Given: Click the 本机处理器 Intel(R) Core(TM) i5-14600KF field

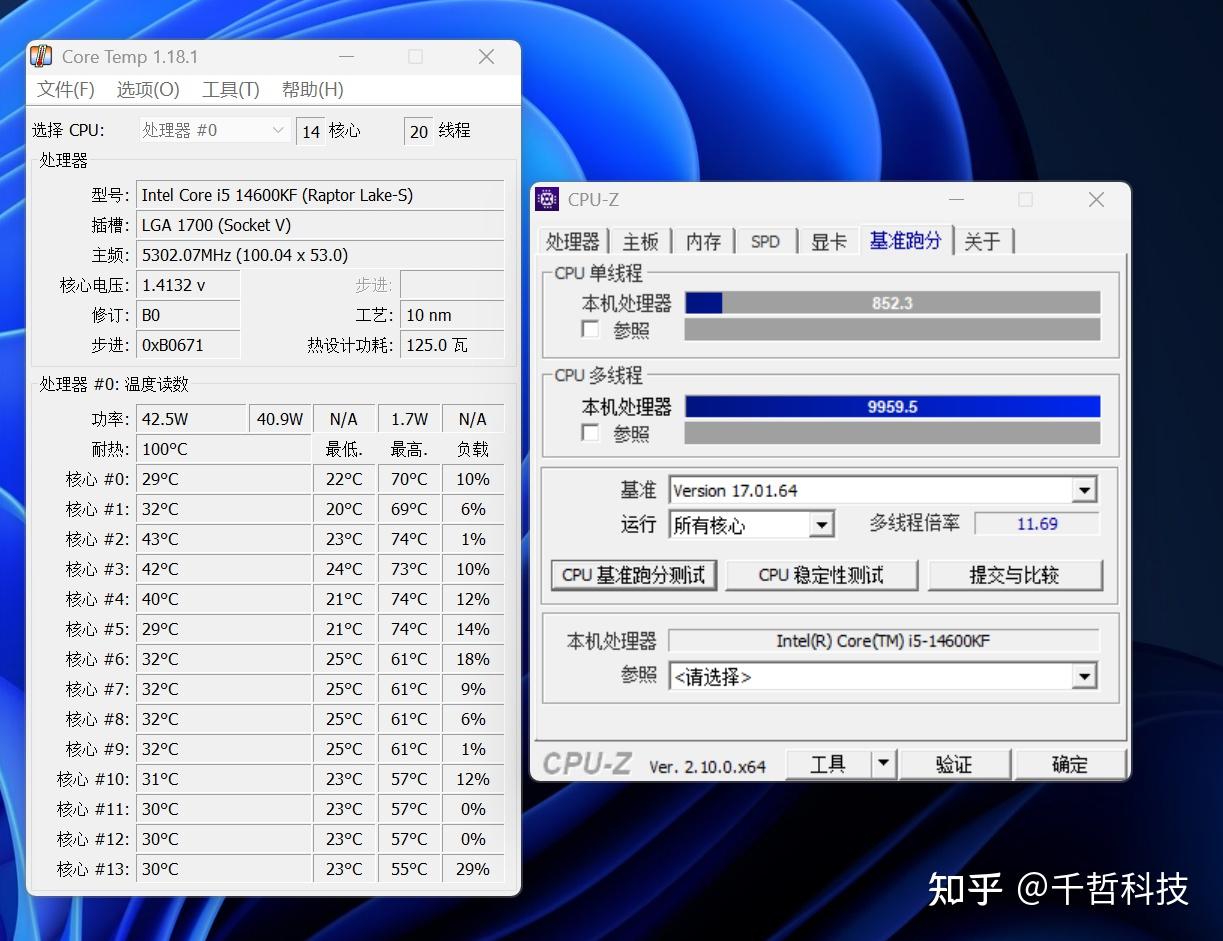Looking at the screenshot, I should coord(883,641).
